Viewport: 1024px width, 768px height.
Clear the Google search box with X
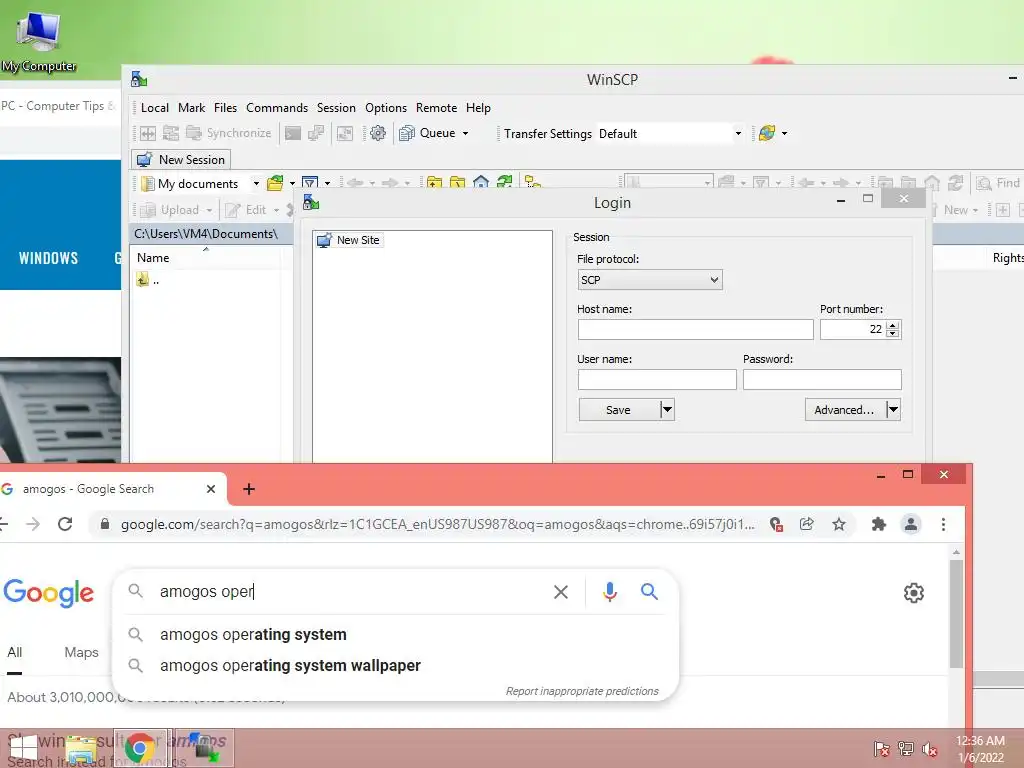[560, 592]
